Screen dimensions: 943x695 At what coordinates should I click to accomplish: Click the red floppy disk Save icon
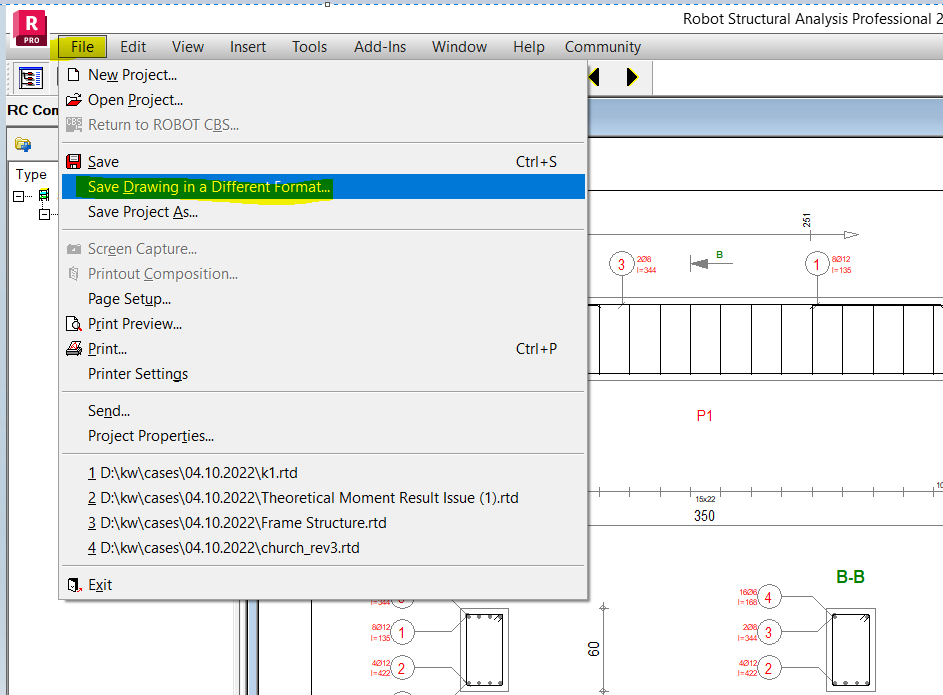pos(74,161)
